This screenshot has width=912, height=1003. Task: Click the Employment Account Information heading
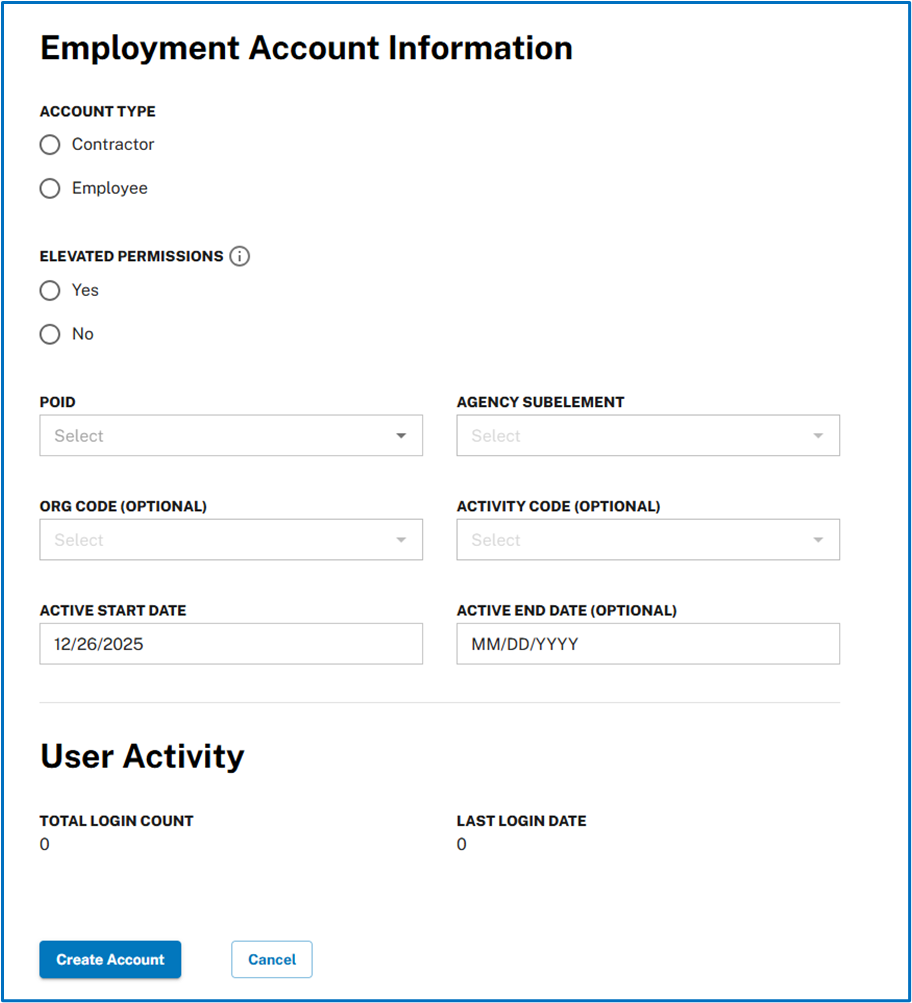click(305, 47)
